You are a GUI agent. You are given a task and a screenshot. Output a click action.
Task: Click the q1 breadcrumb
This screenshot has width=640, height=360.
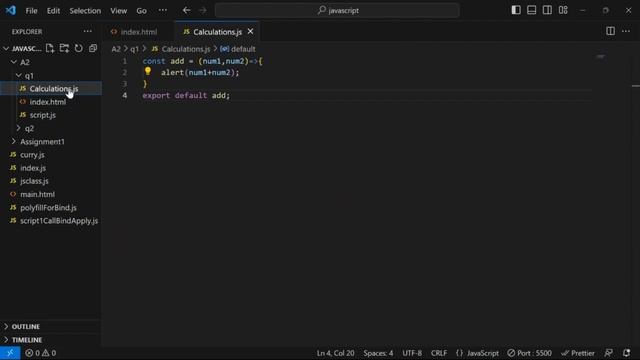(134, 49)
